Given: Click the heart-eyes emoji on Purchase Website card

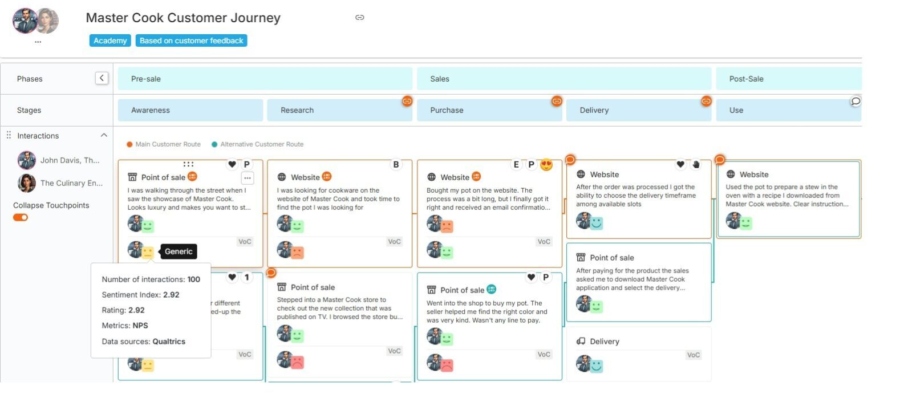Looking at the screenshot, I should point(546,165).
